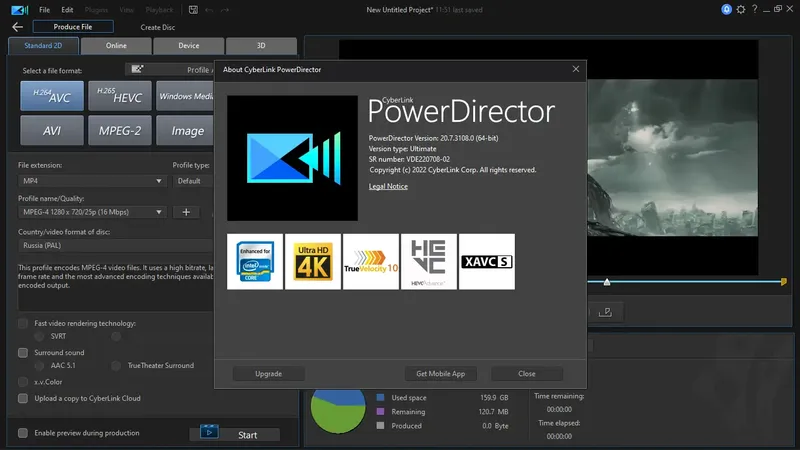Click the large PowerDirector logo image
The height and width of the screenshot is (450, 800).
[x=292, y=158]
